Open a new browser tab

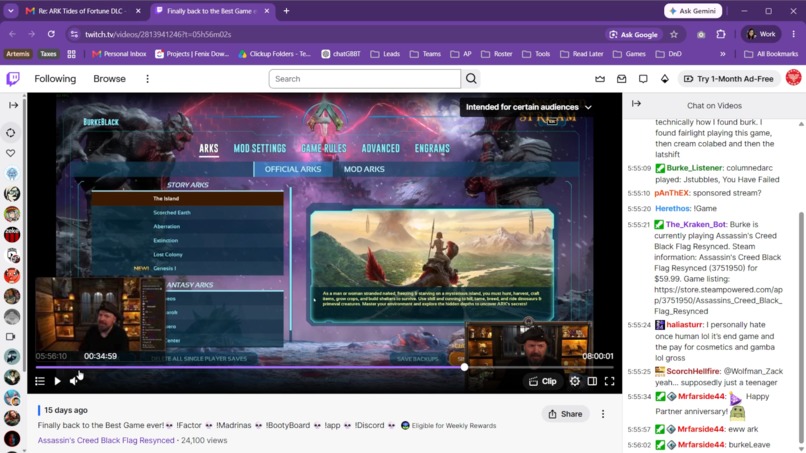[286, 11]
